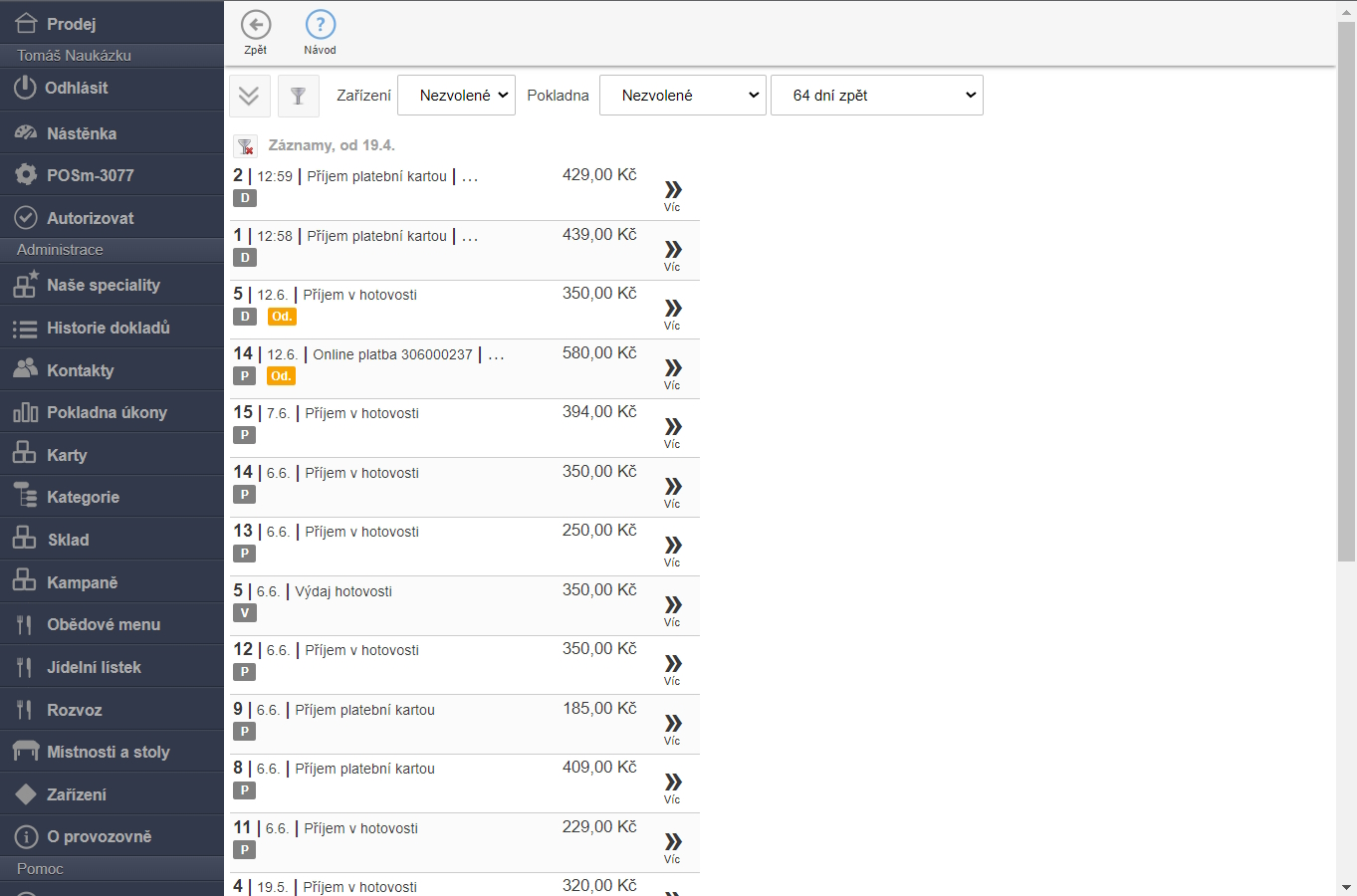Open the Zařízení dropdown

tap(456, 96)
